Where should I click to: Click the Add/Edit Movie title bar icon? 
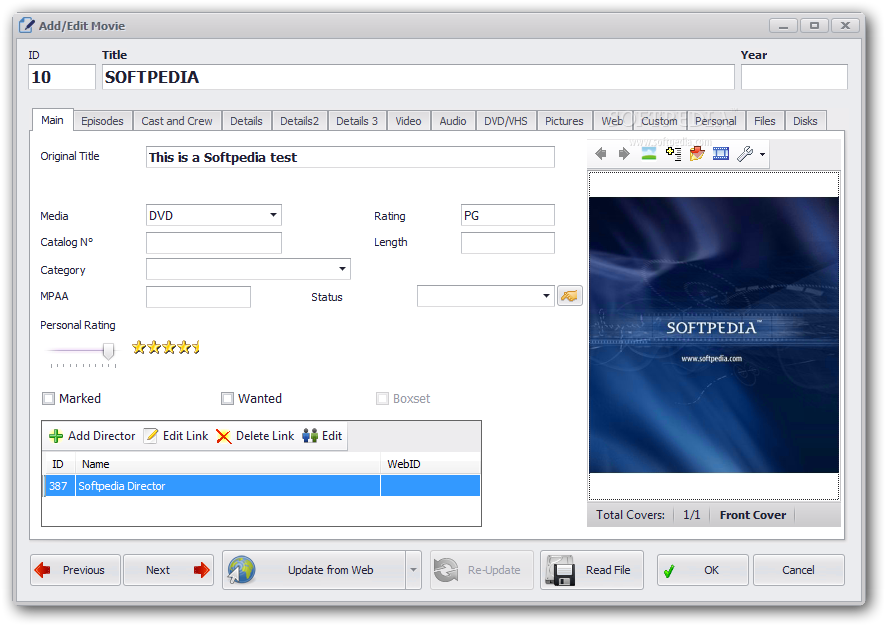[26, 25]
